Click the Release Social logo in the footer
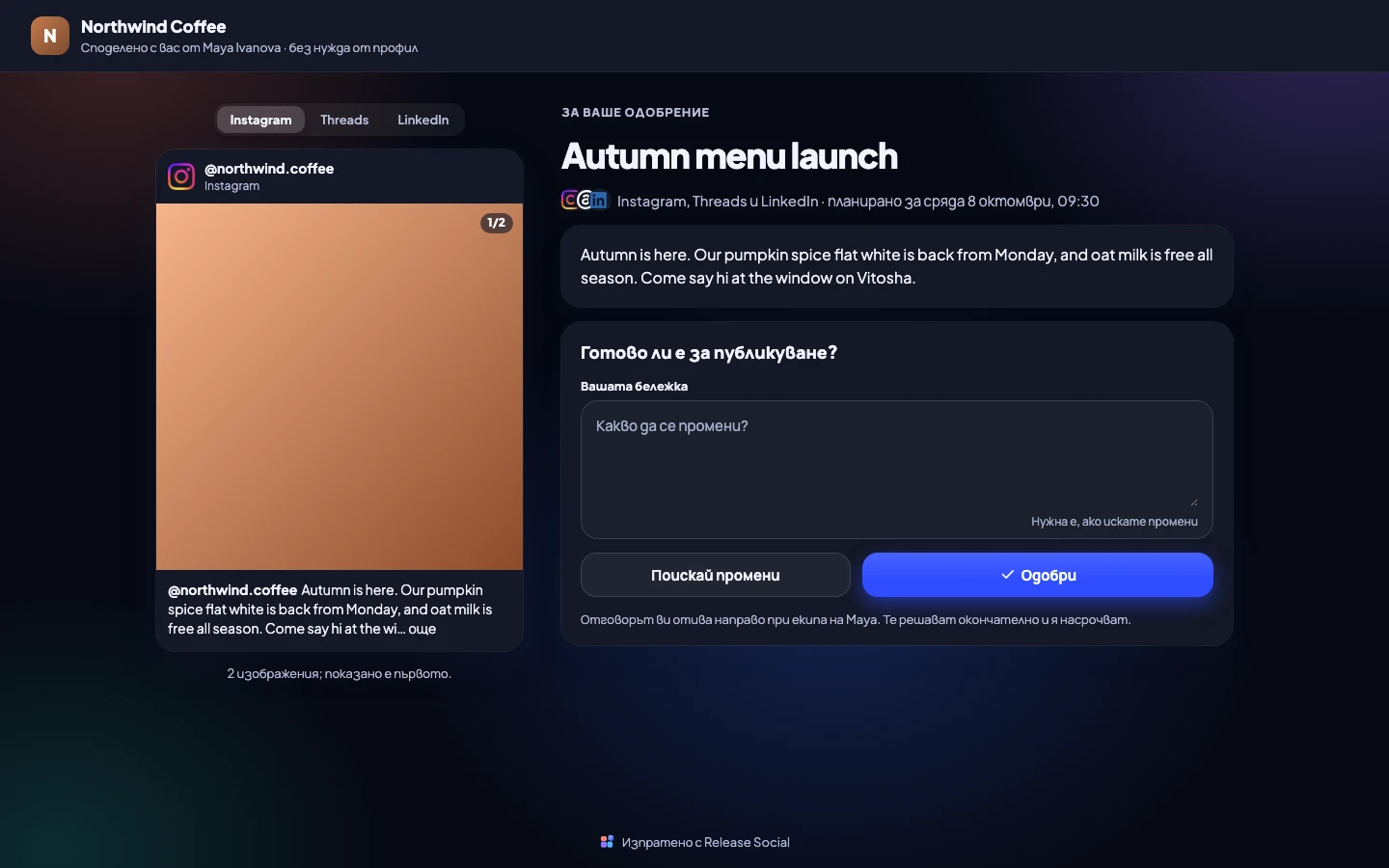The image size is (1389, 868). coord(607,842)
